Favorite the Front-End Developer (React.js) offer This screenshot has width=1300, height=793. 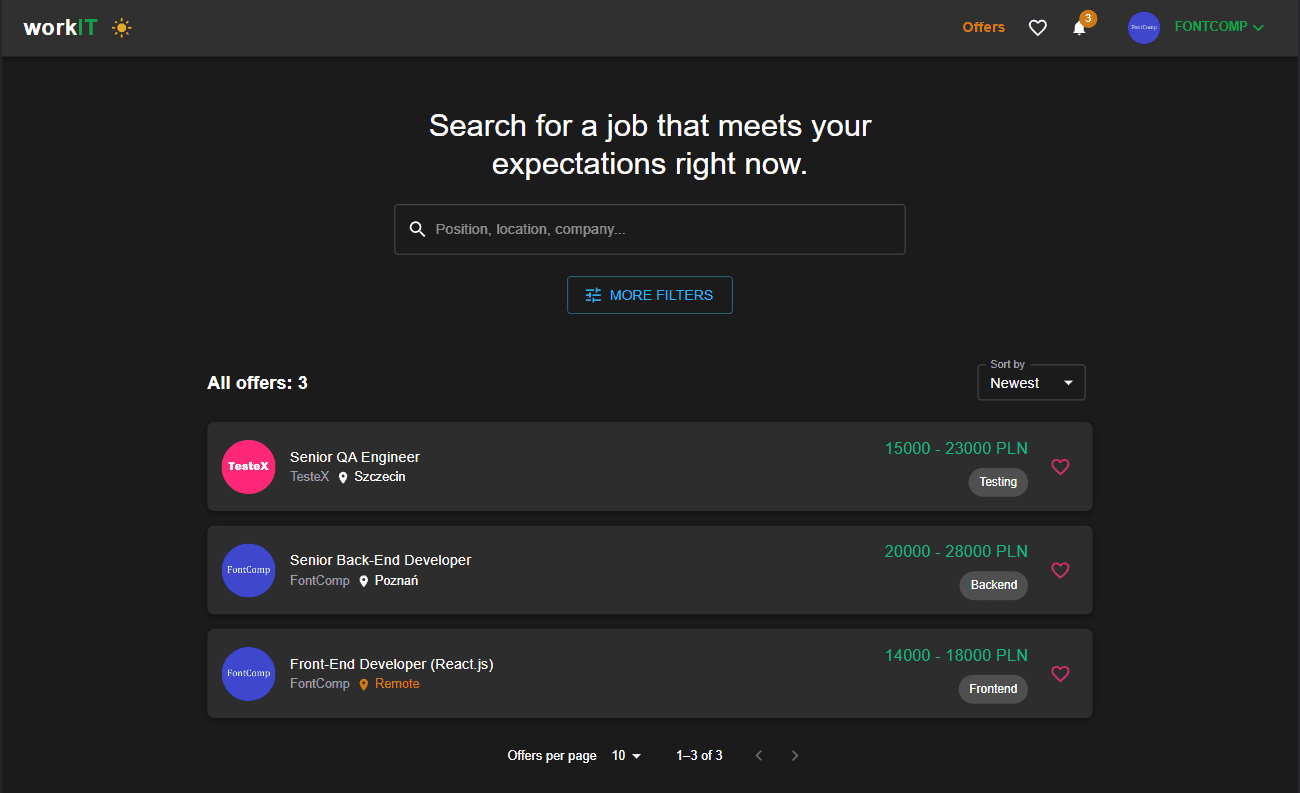click(1060, 674)
